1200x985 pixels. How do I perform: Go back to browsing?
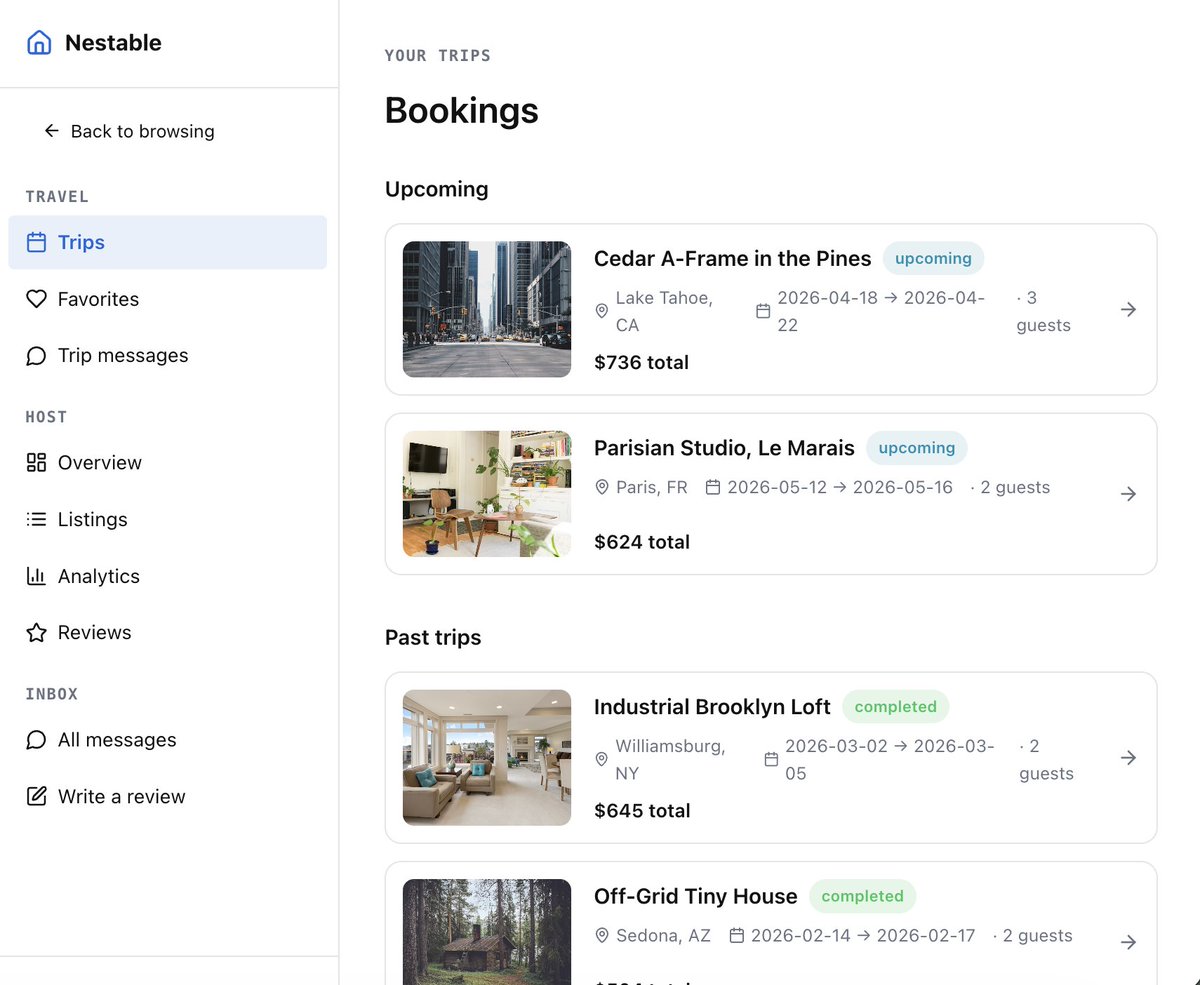pos(128,131)
